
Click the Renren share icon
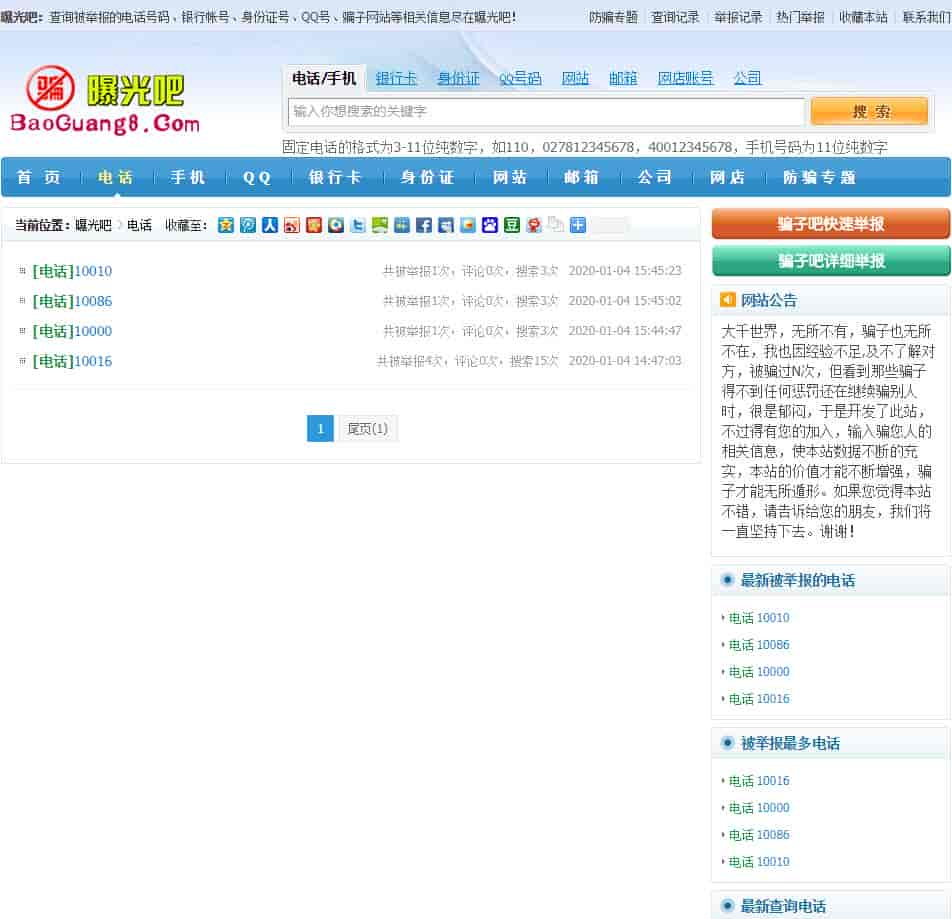[x=270, y=225]
